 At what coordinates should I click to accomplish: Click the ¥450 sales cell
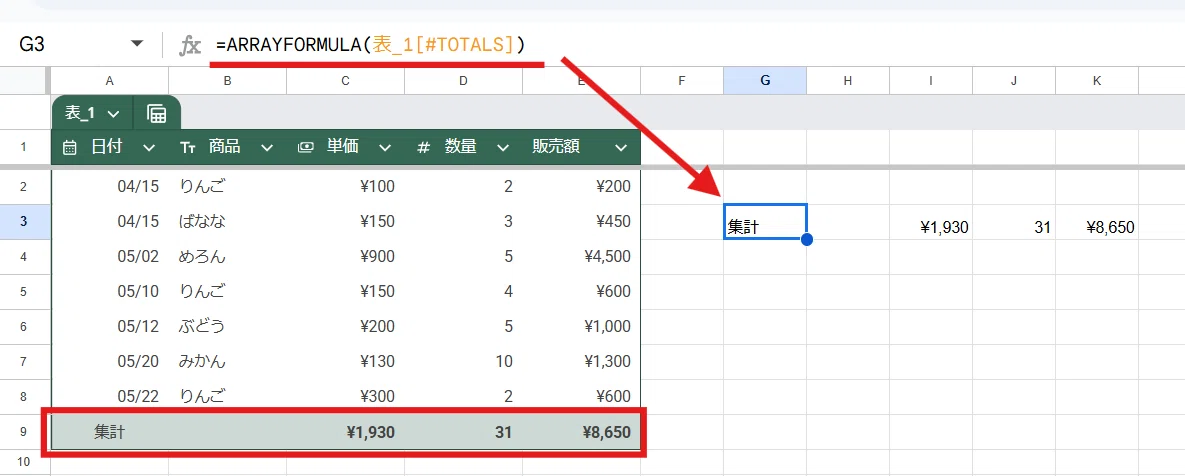[581, 221]
